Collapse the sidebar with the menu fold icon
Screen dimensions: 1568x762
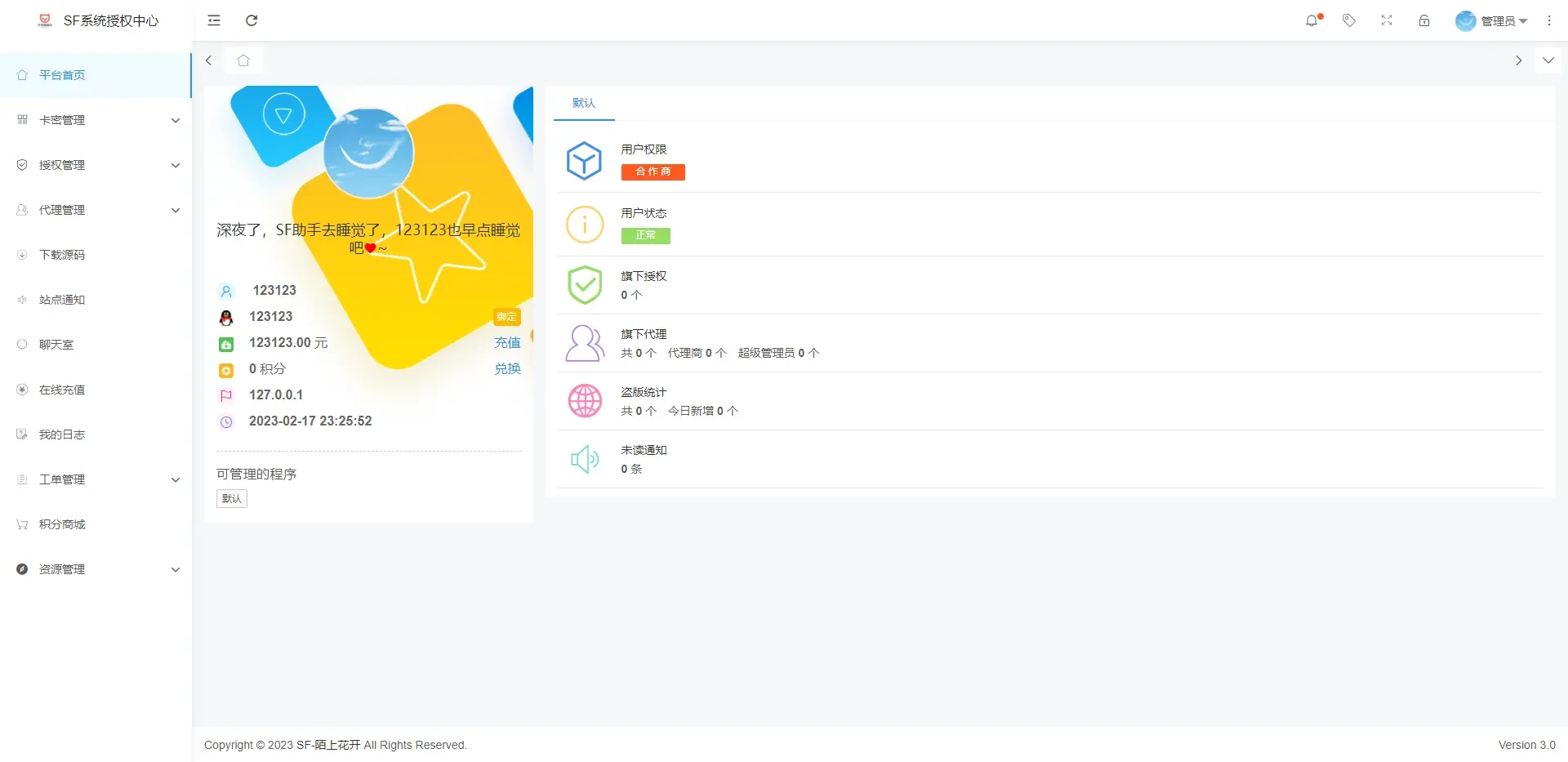click(x=214, y=20)
